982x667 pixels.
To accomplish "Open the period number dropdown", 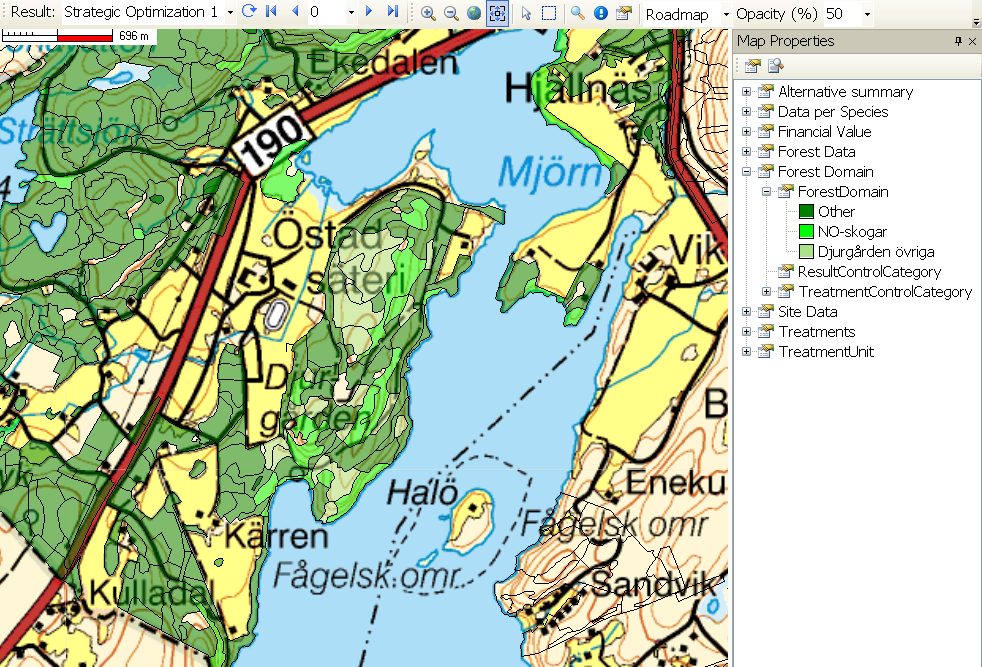I will 351,13.
